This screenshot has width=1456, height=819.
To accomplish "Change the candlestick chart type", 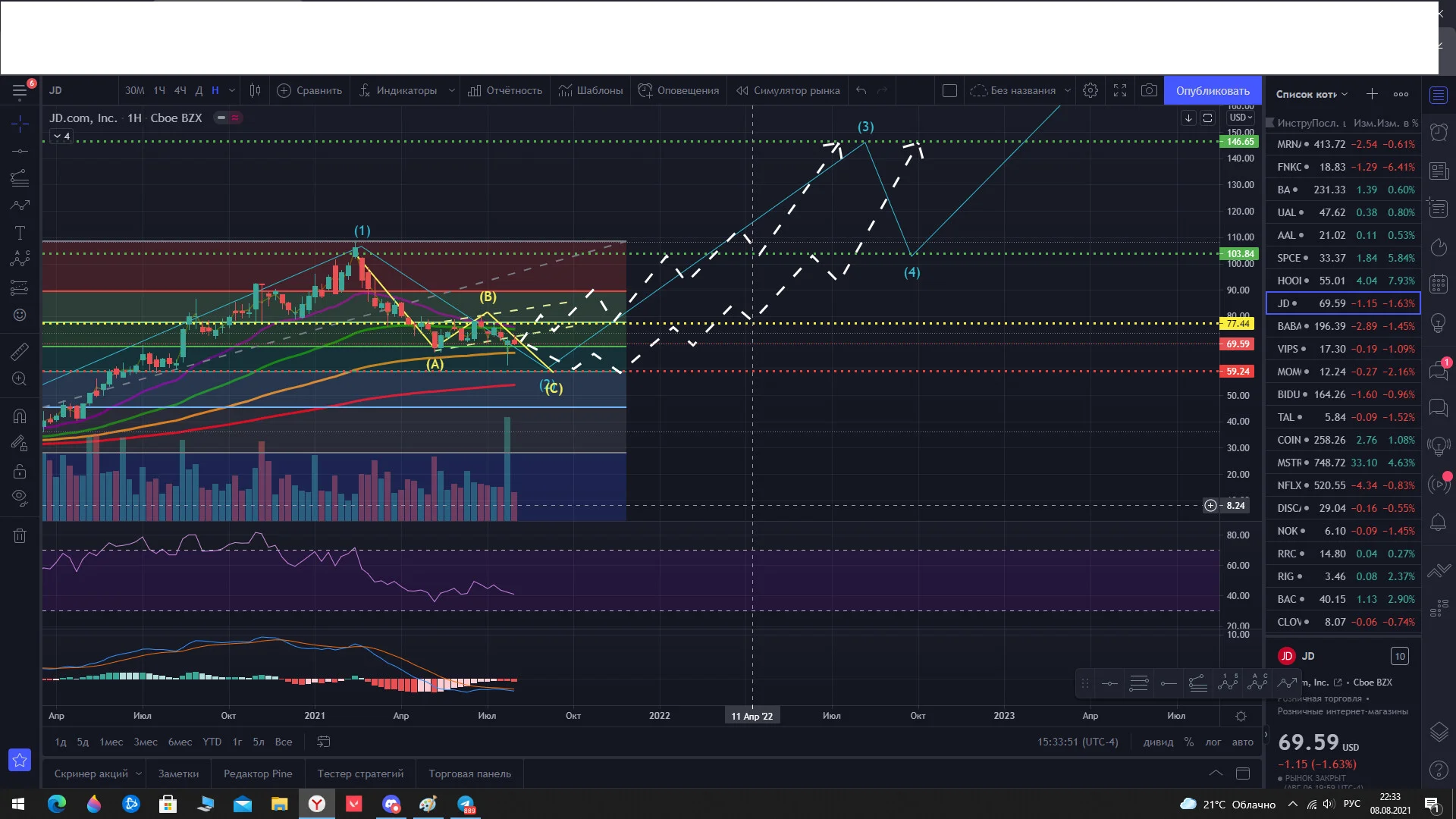I will pyautogui.click(x=256, y=90).
